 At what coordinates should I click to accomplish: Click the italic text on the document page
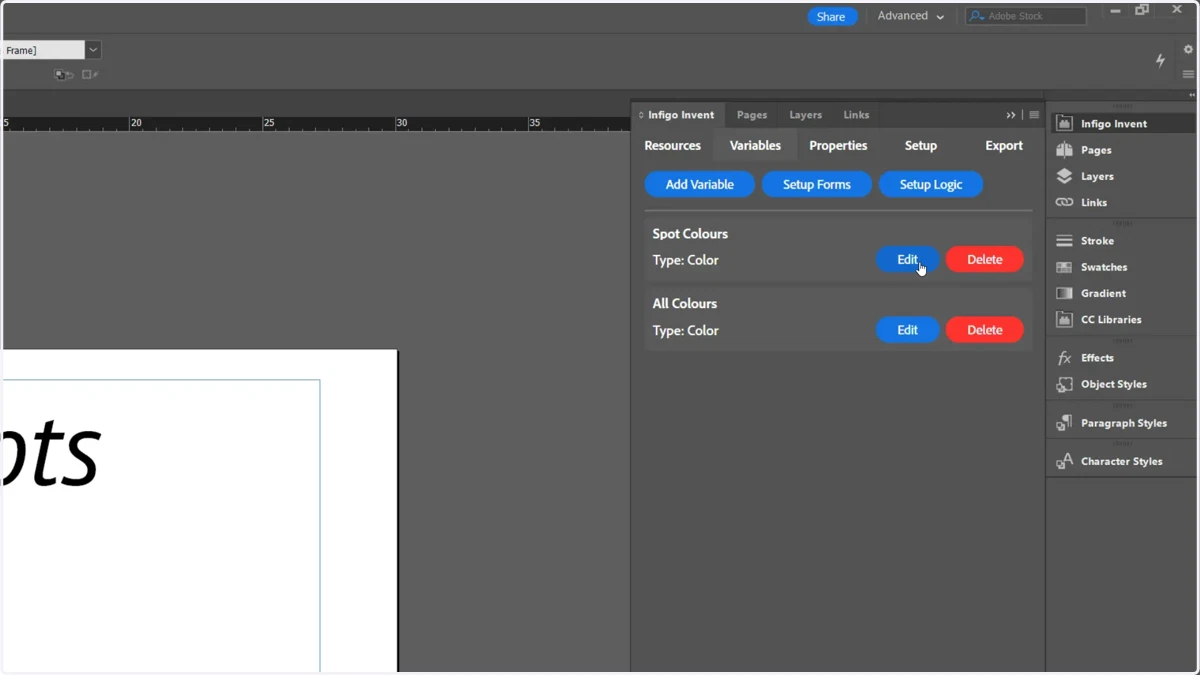[x=52, y=455]
